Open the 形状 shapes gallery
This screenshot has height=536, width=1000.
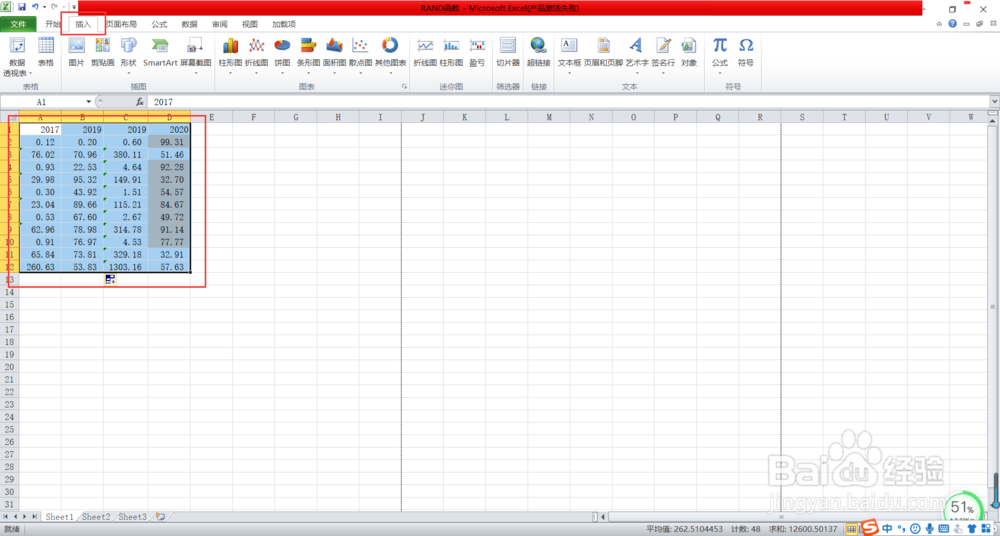coord(129,54)
